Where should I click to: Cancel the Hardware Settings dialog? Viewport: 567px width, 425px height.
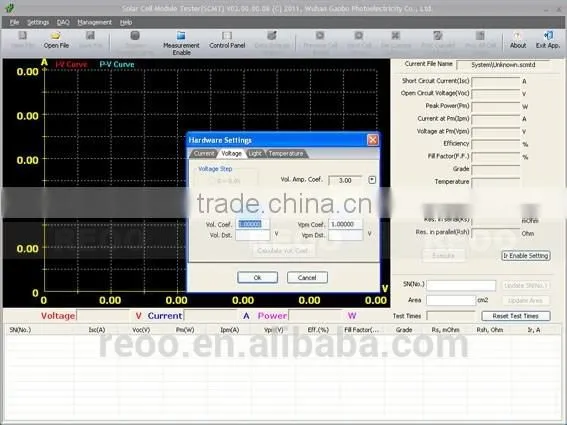(307, 277)
